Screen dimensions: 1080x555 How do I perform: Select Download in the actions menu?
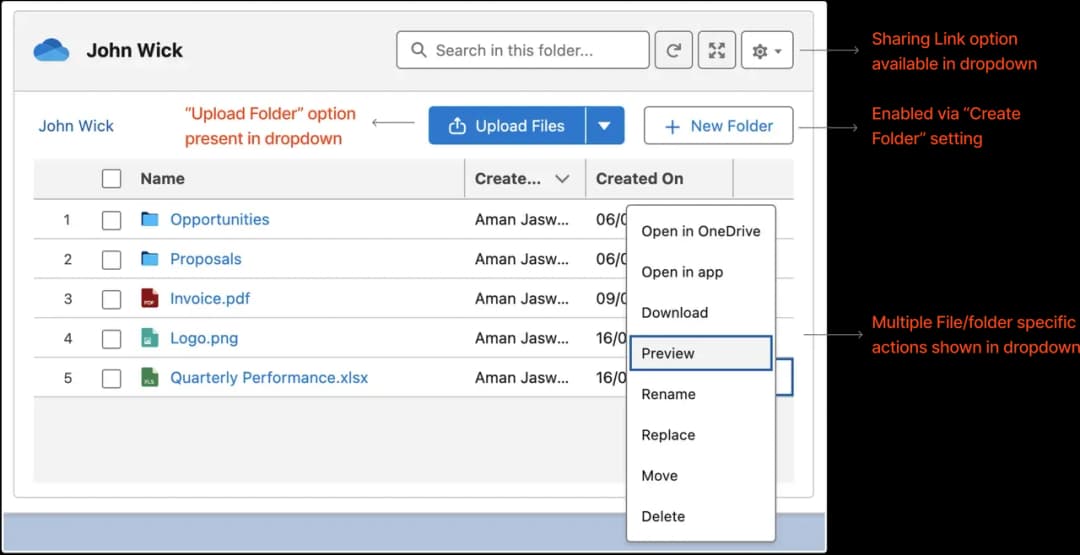tap(700, 313)
